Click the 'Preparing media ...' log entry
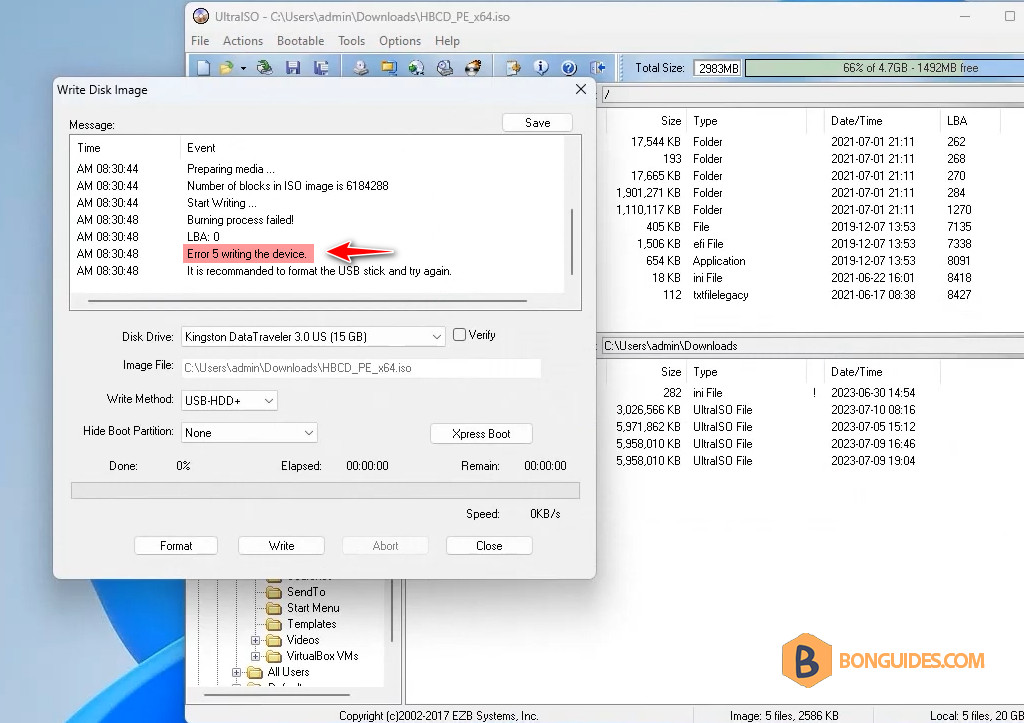 [x=231, y=169]
